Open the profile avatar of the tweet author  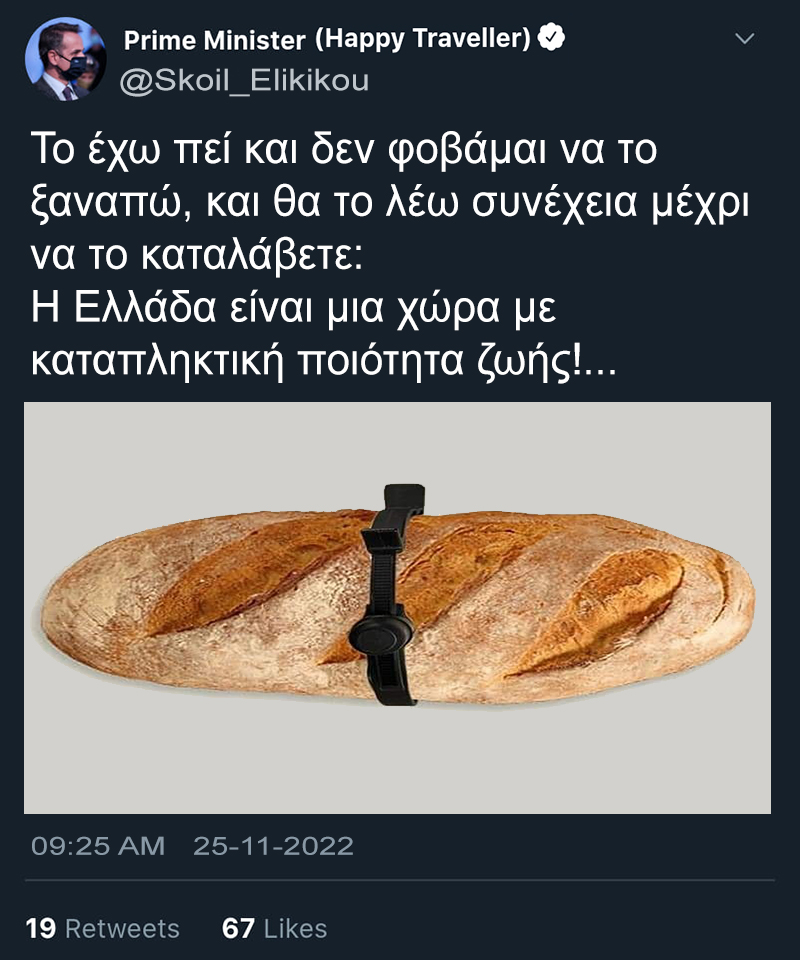65,59
